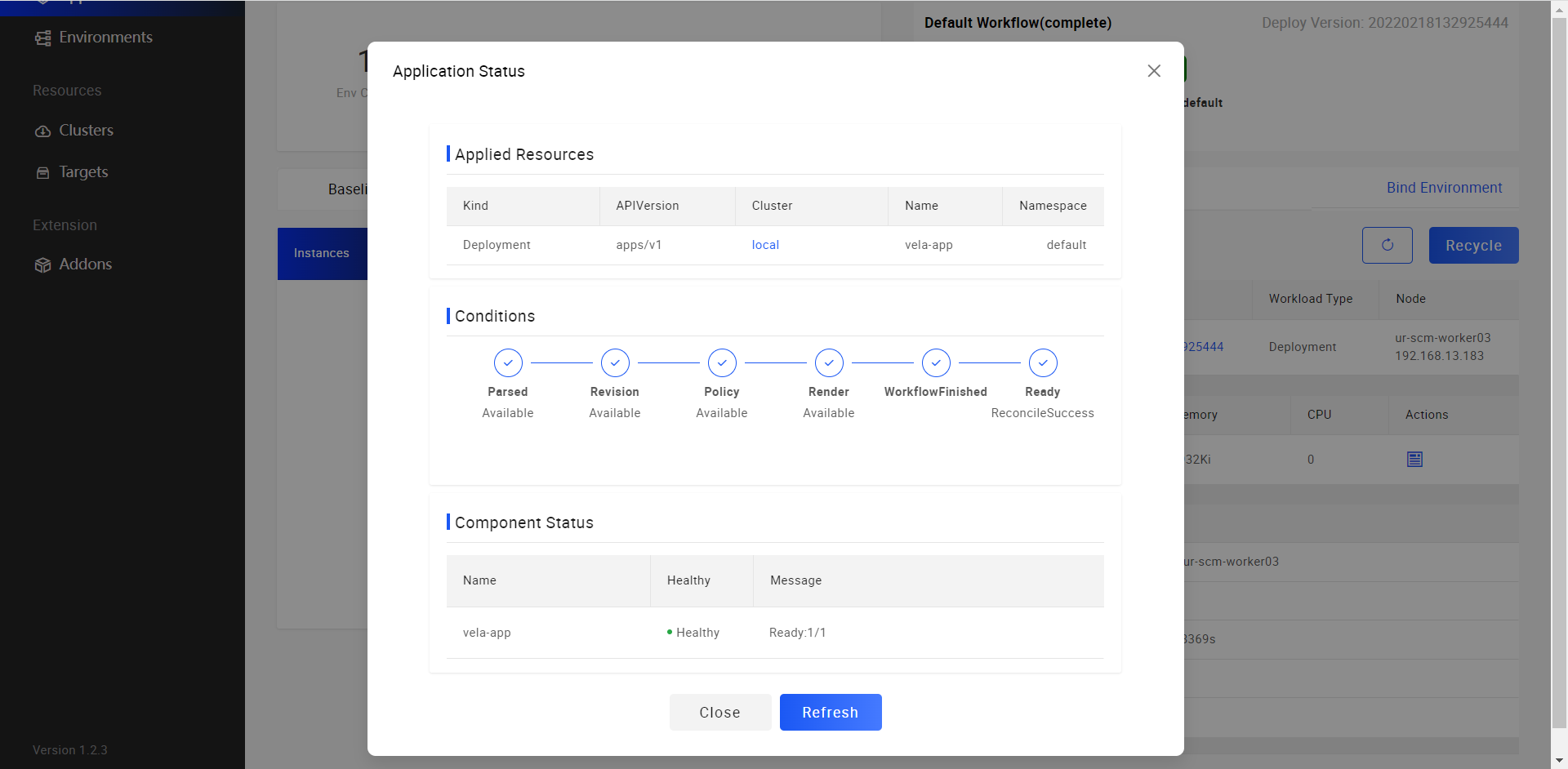Viewport: 1568px width, 769px height.
Task: Open Environments in the sidebar
Action: click(x=105, y=38)
